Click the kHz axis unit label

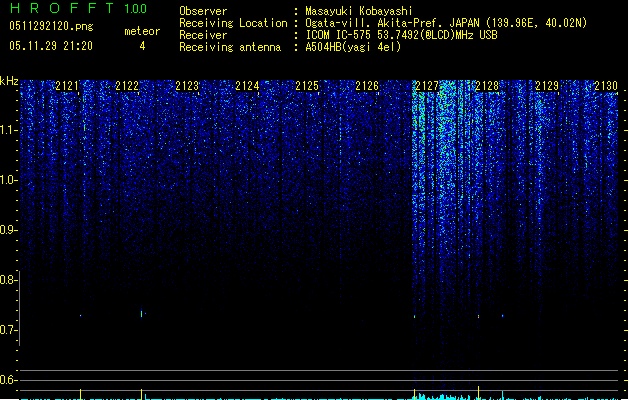[x=9, y=81]
